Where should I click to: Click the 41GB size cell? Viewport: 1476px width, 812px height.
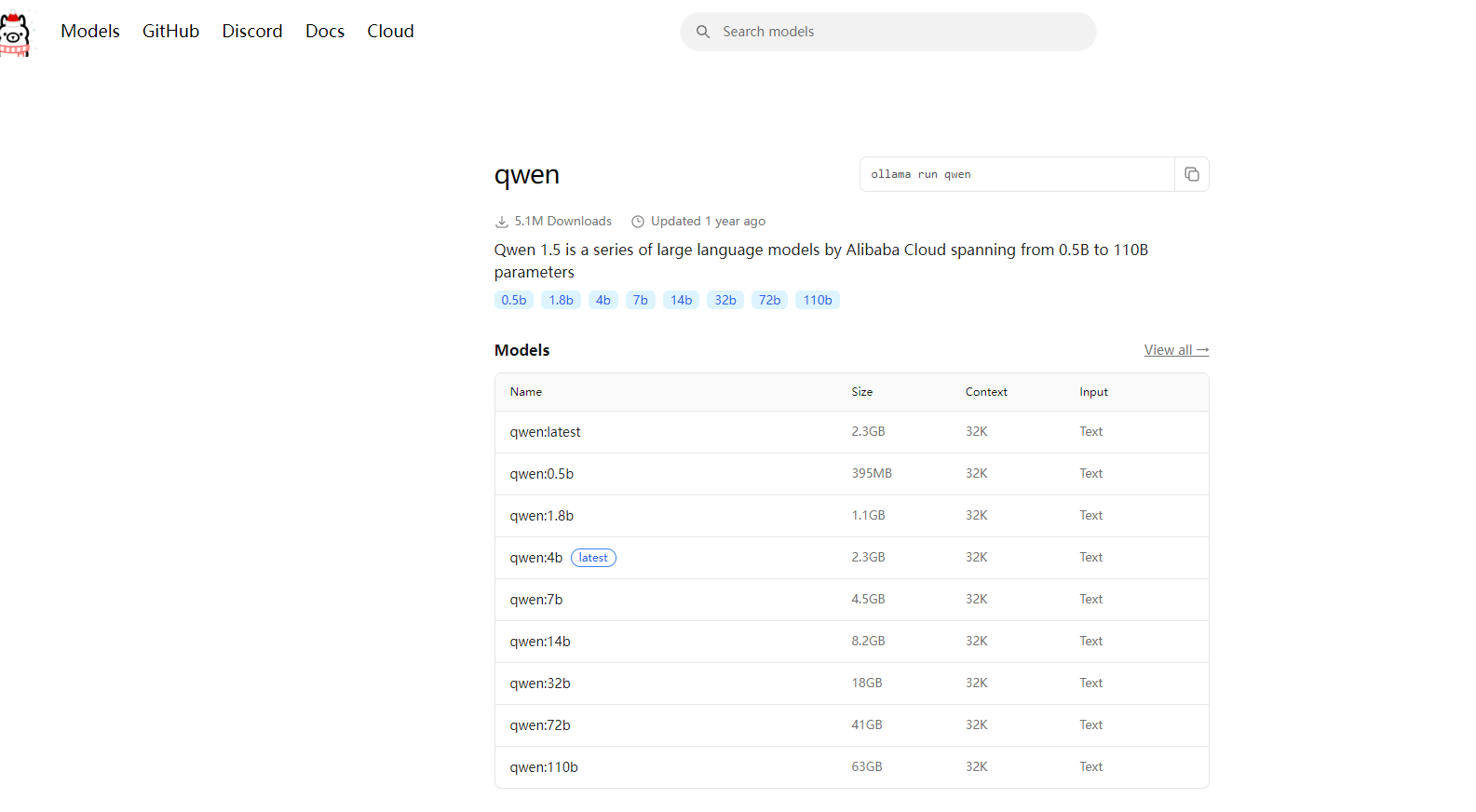point(867,724)
